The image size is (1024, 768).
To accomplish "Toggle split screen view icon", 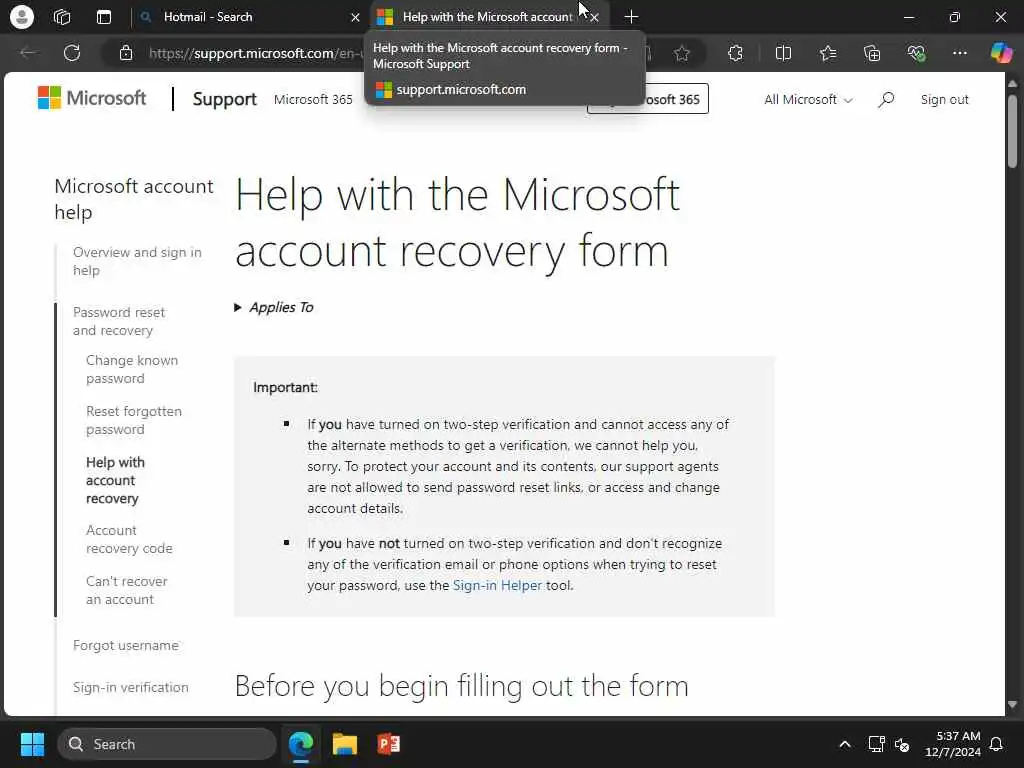I will (x=783, y=53).
